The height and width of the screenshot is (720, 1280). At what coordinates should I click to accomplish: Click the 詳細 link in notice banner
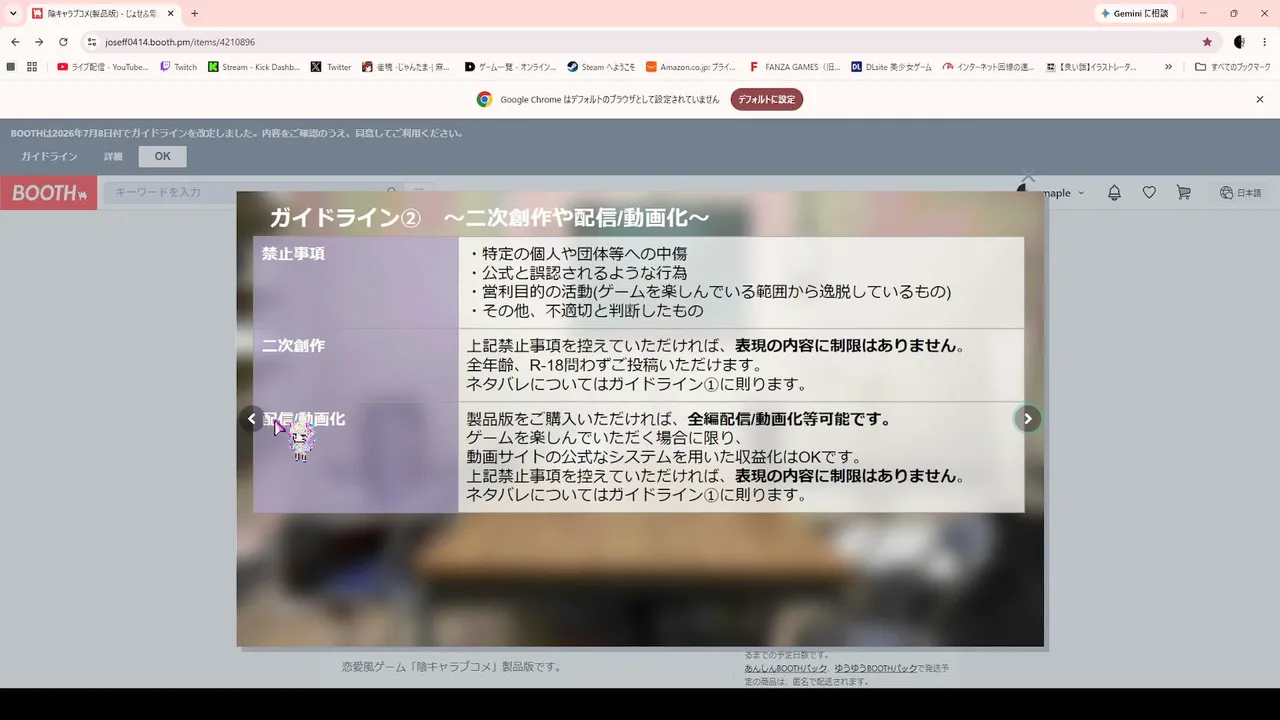pos(113,157)
